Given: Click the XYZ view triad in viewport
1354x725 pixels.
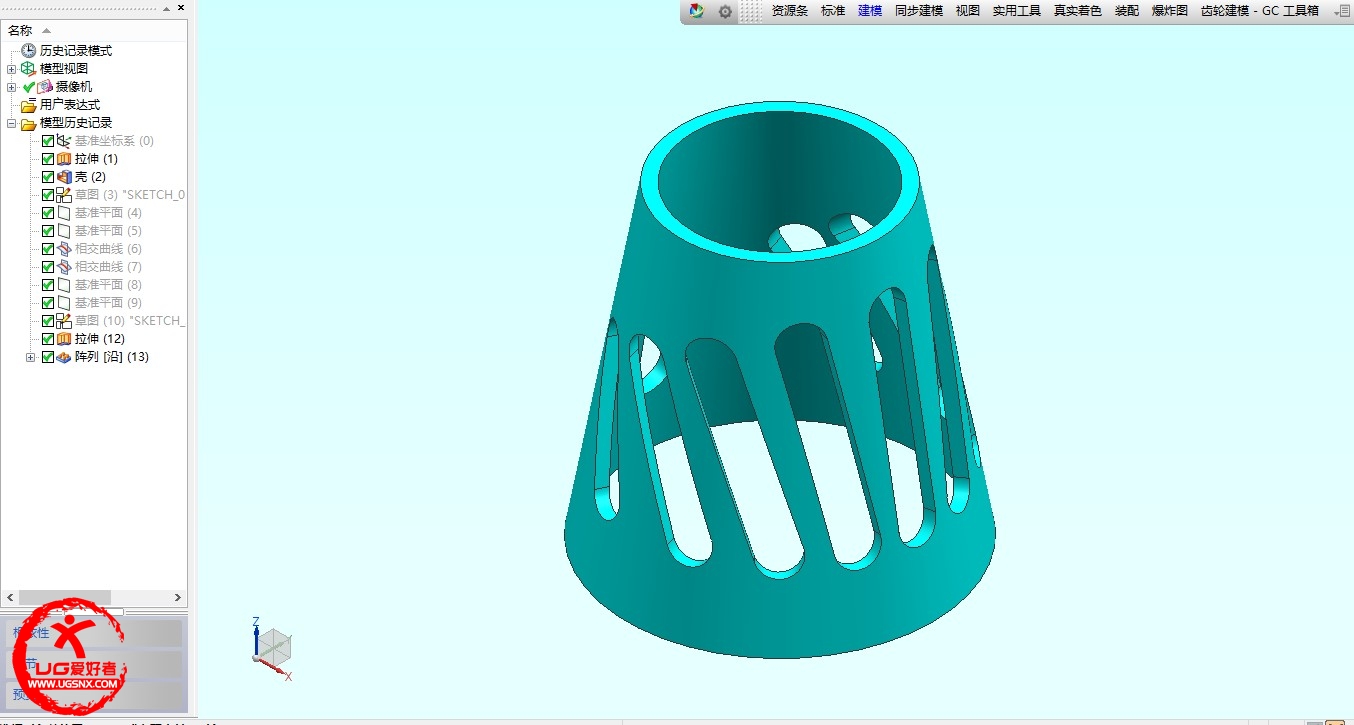Looking at the screenshot, I should [x=270, y=648].
